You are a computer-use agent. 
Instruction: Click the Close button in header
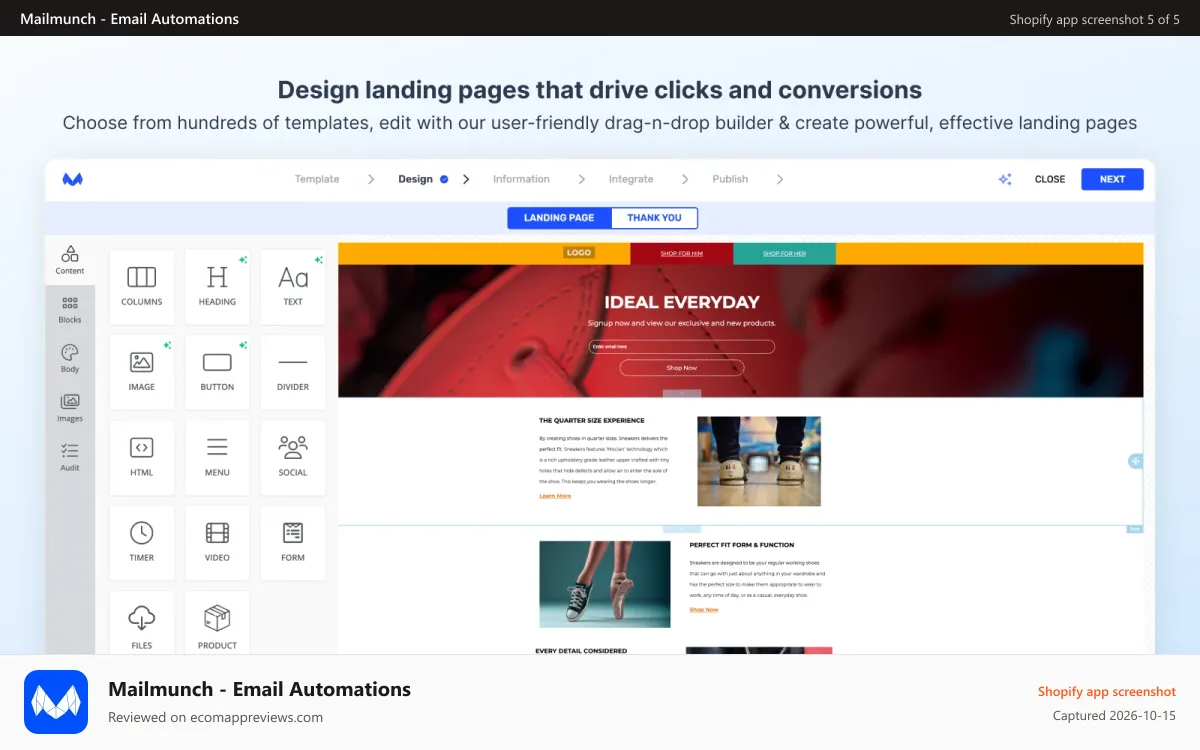click(x=1050, y=179)
